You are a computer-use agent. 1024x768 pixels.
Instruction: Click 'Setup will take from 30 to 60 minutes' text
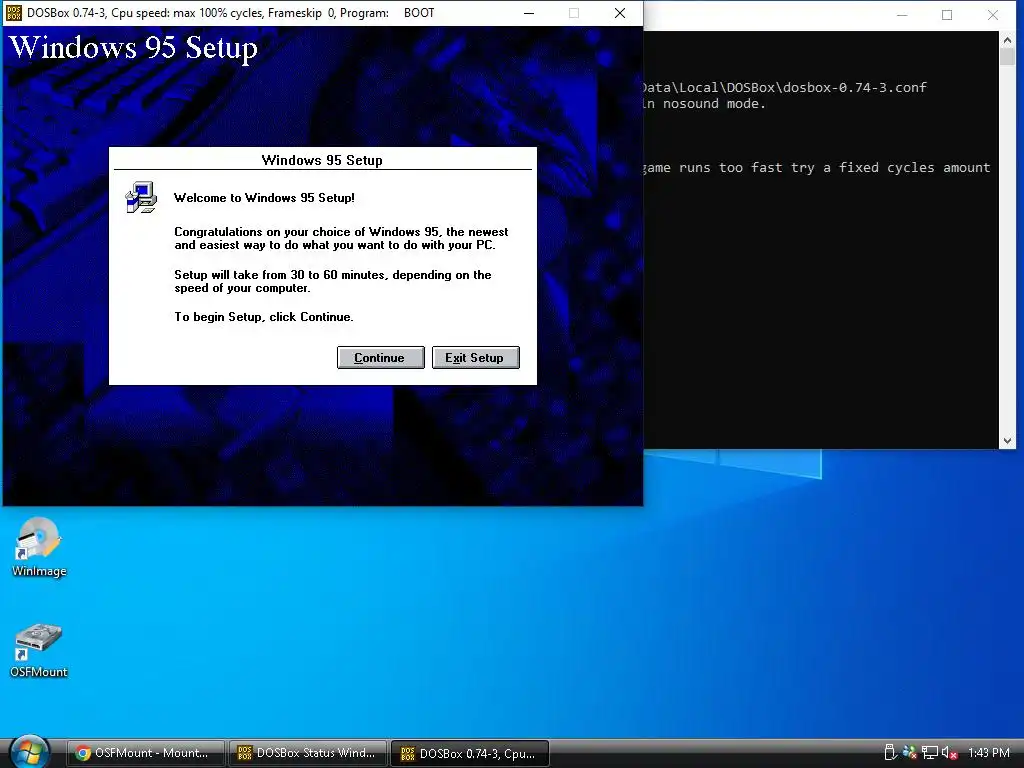[x=281, y=275]
